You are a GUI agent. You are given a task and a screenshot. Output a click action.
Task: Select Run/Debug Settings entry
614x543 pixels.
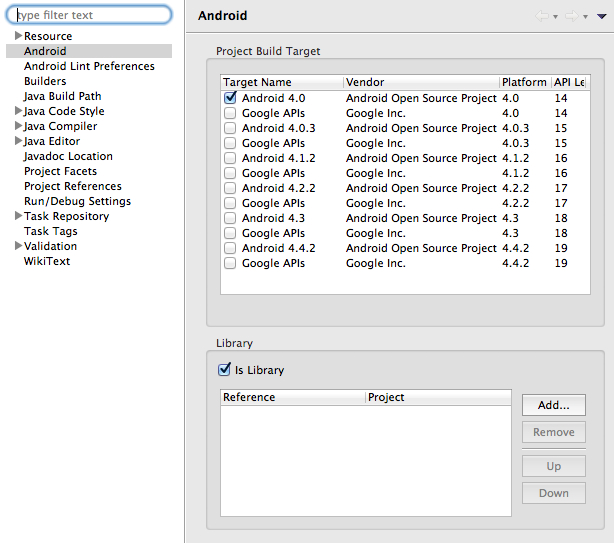[78, 201]
